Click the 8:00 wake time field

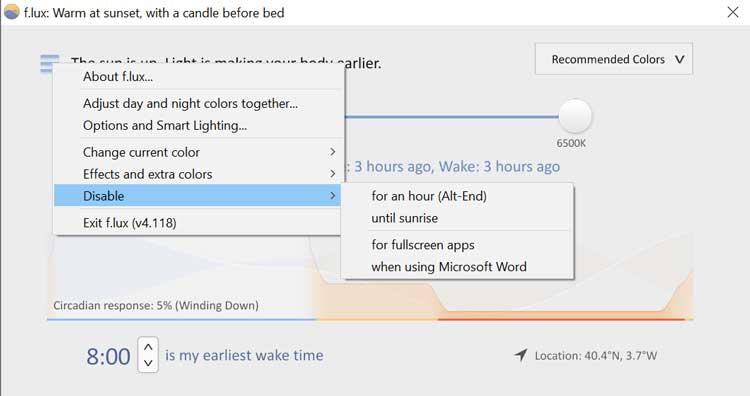108,356
